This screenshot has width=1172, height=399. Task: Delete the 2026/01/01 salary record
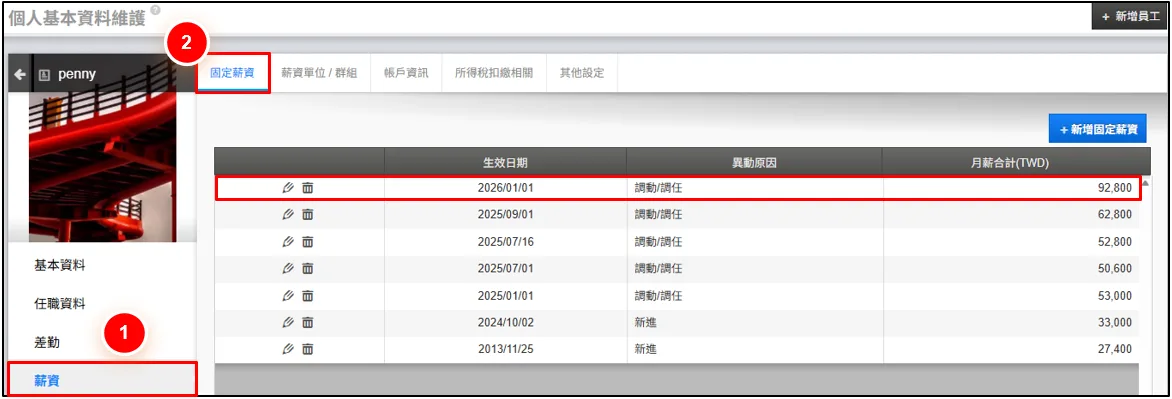coord(307,188)
